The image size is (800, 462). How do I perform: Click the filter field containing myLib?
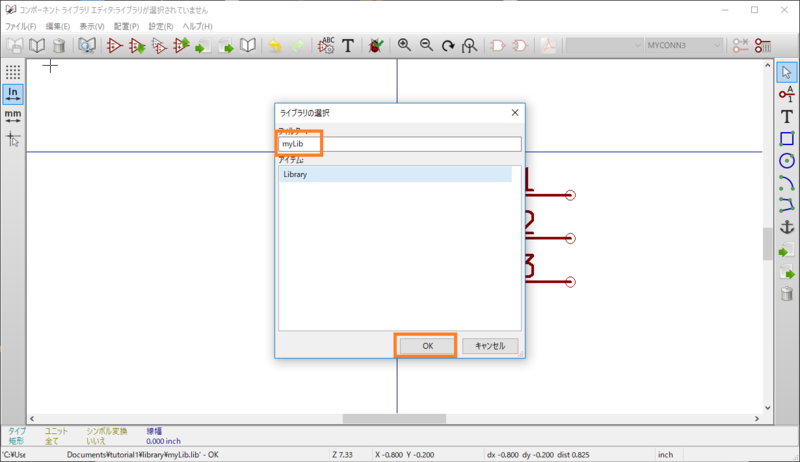399,144
